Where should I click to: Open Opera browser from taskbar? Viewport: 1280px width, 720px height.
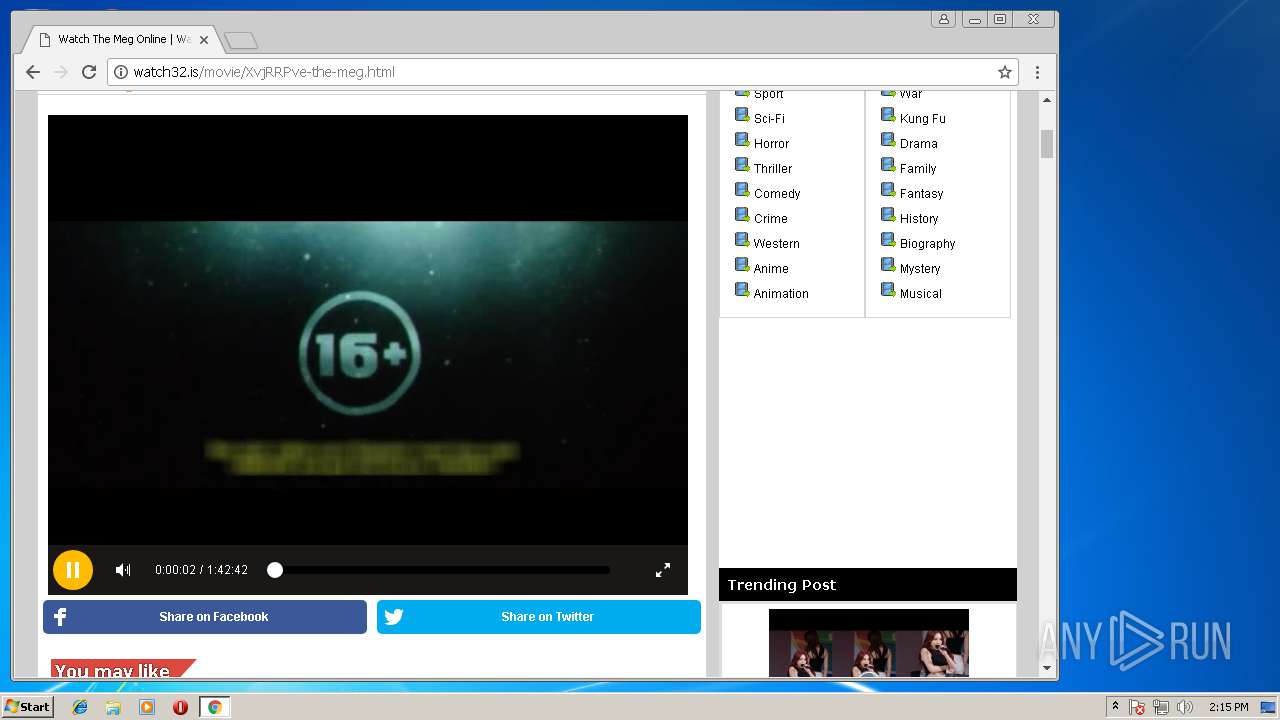pos(180,707)
